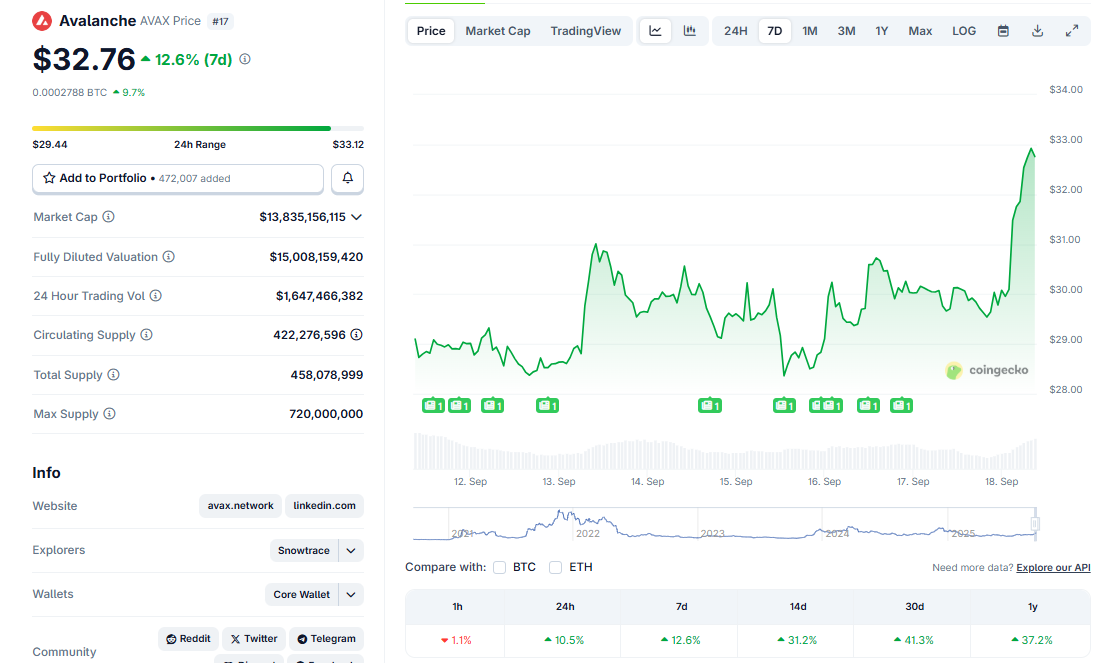Visit the avax.network website link
The image size is (1115, 663).
tap(240, 506)
